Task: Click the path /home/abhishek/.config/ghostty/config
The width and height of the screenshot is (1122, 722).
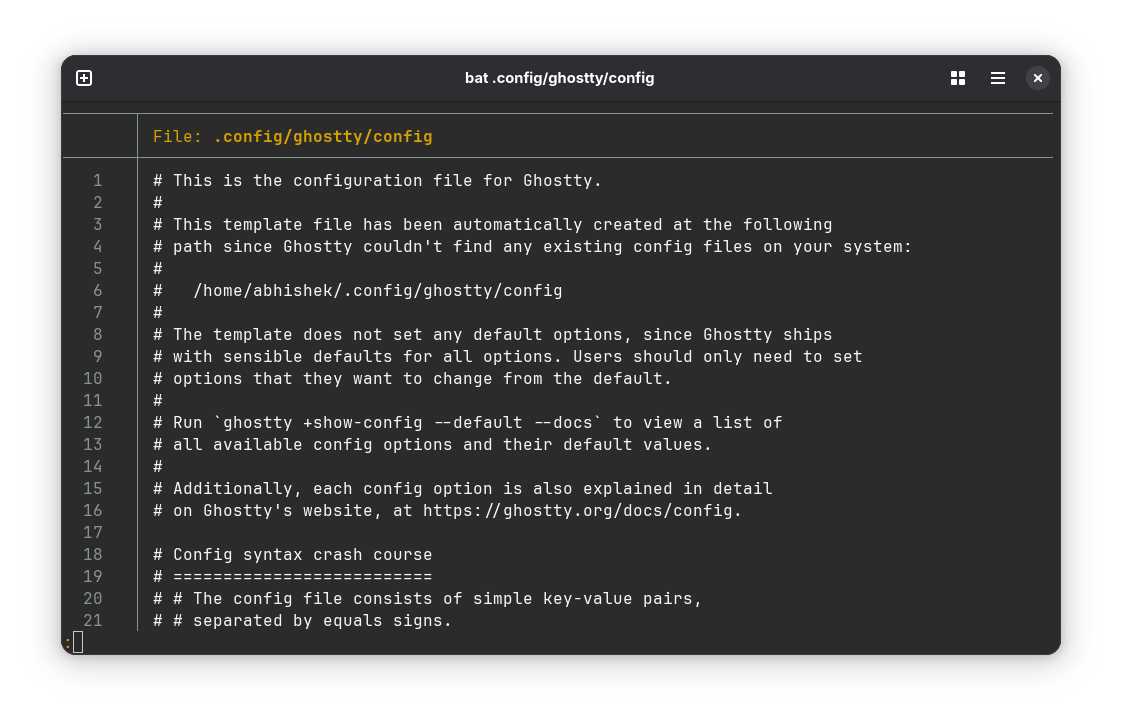Action: pos(380,290)
